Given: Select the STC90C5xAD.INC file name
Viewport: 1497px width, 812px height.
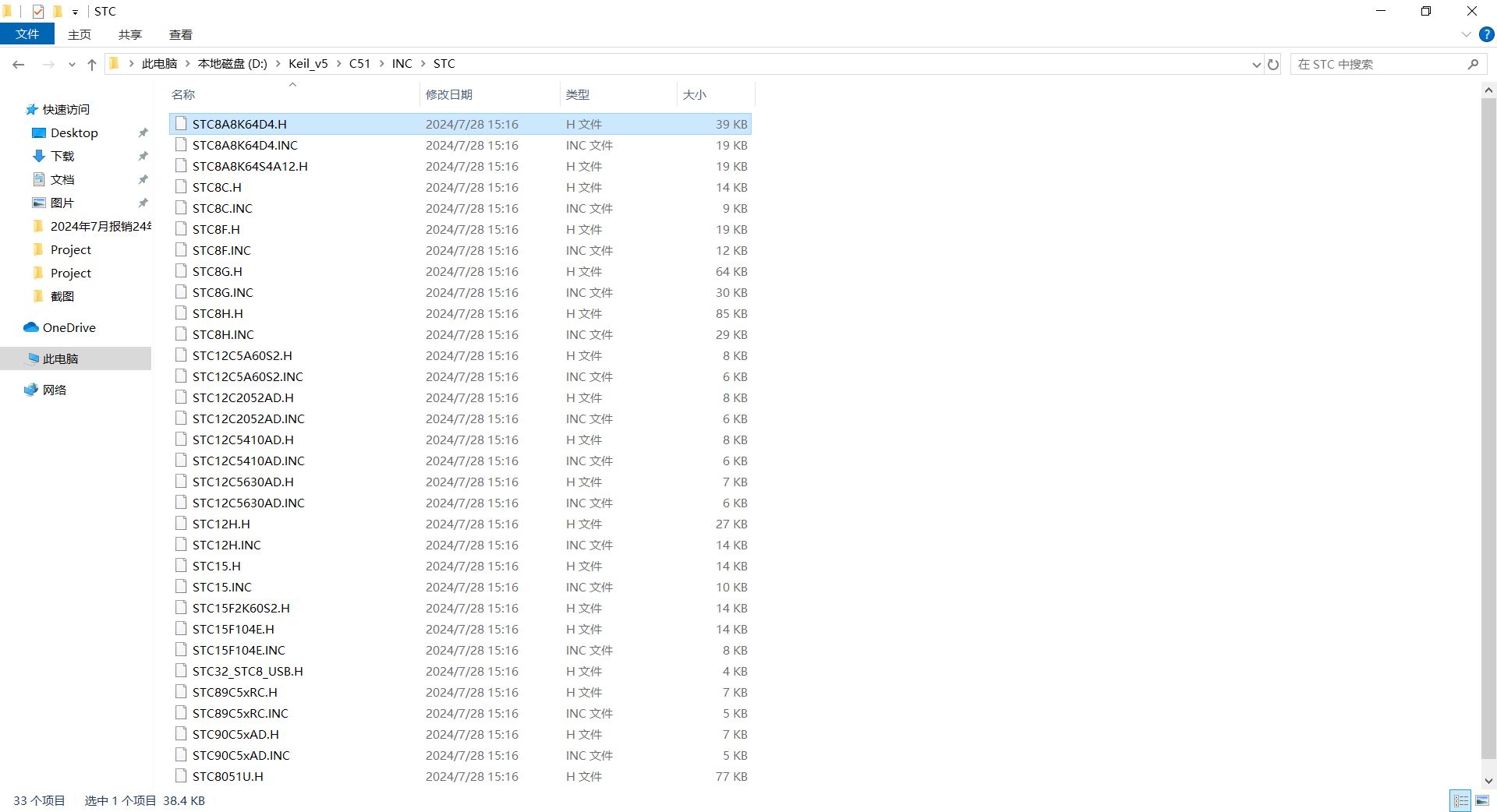Looking at the screenshot, I should pos(241,755).
